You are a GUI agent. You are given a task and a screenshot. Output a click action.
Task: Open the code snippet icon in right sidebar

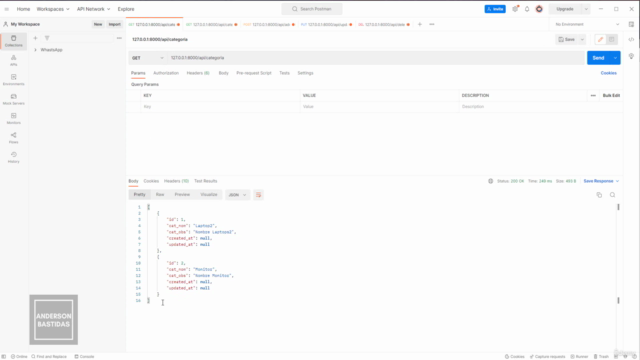point(631,40)
